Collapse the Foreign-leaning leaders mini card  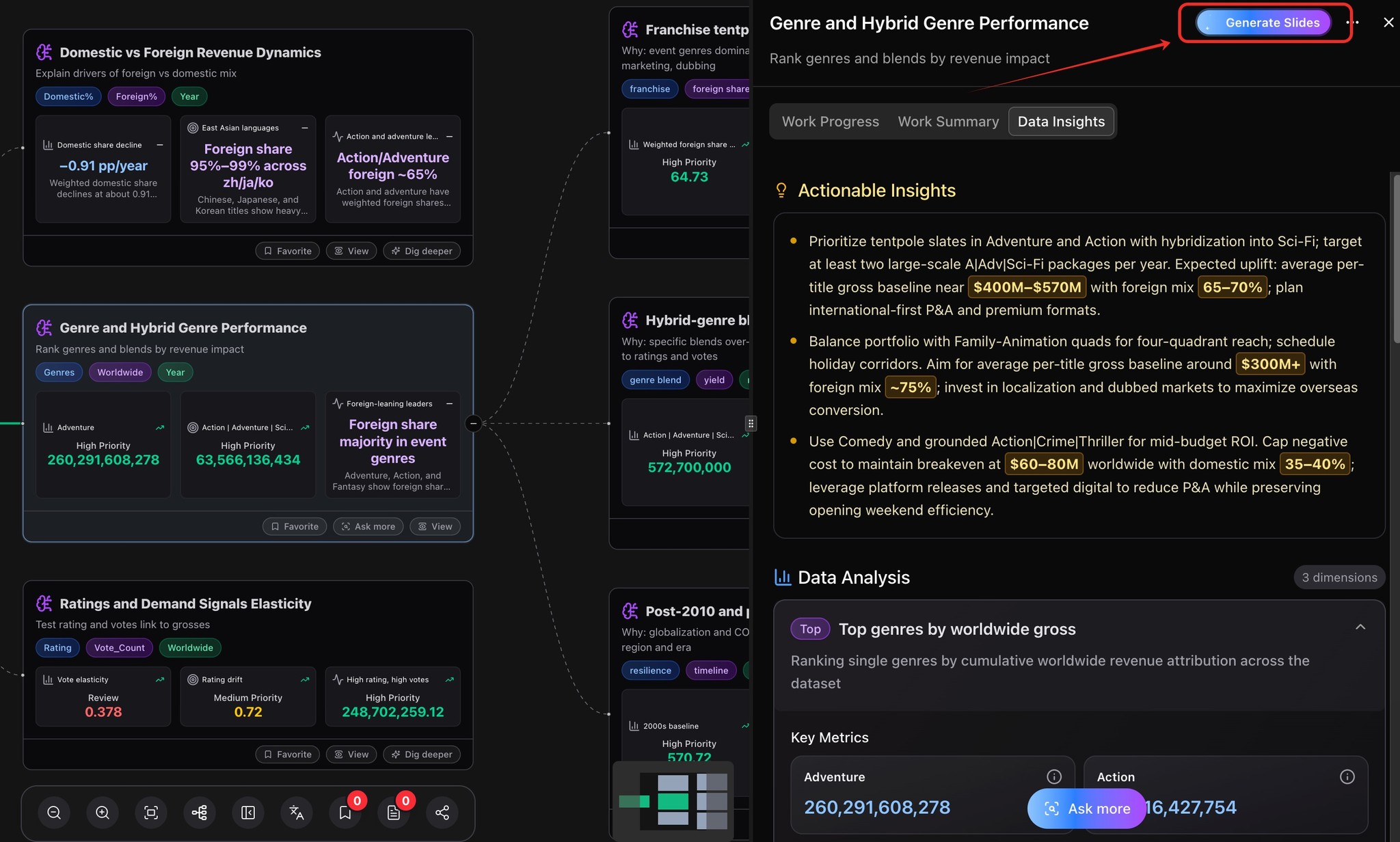click(450, 404)
